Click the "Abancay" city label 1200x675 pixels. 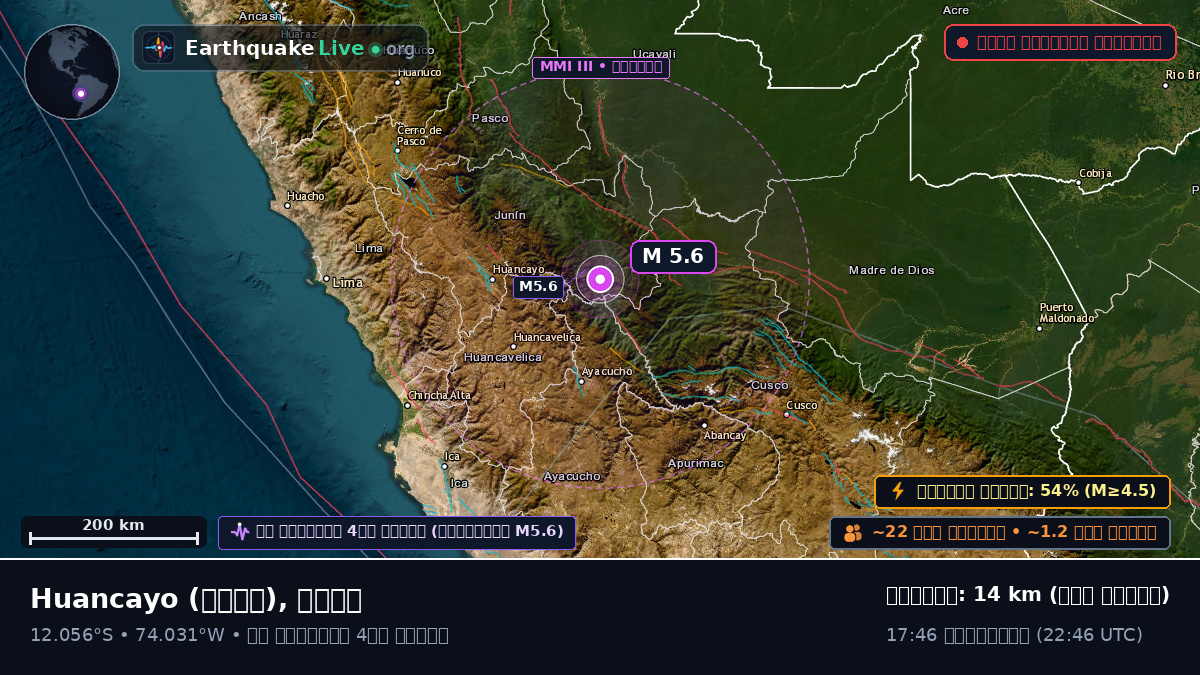pyautogui.click(x=725, y=435)
